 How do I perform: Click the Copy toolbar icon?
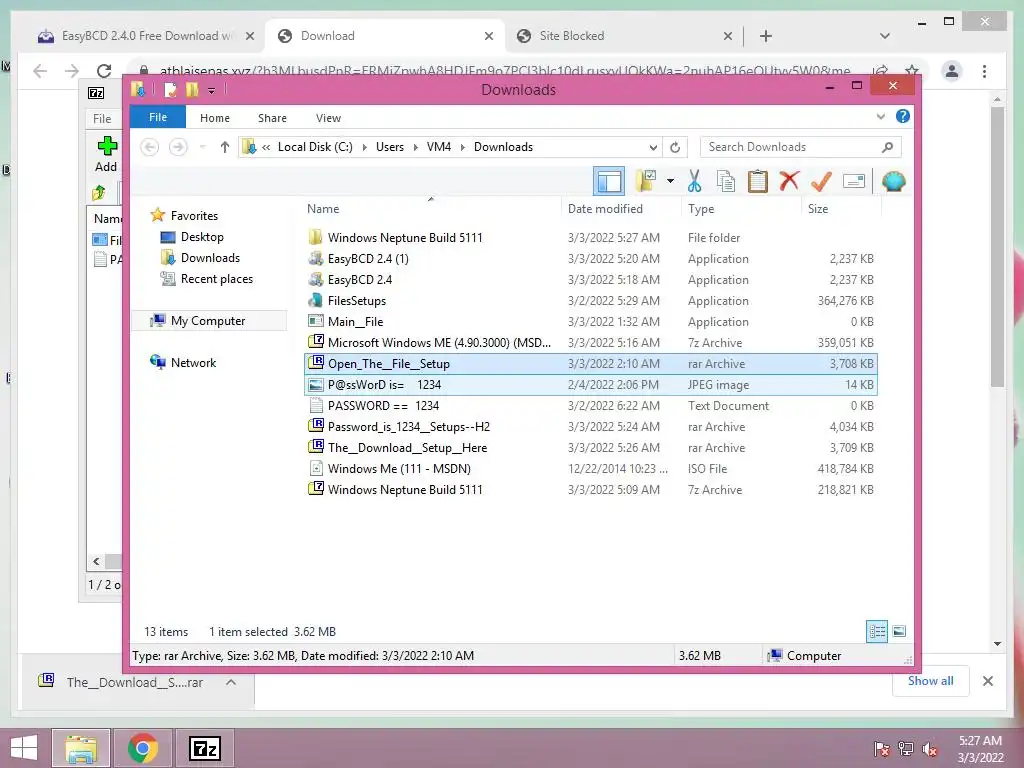(726, 181)
